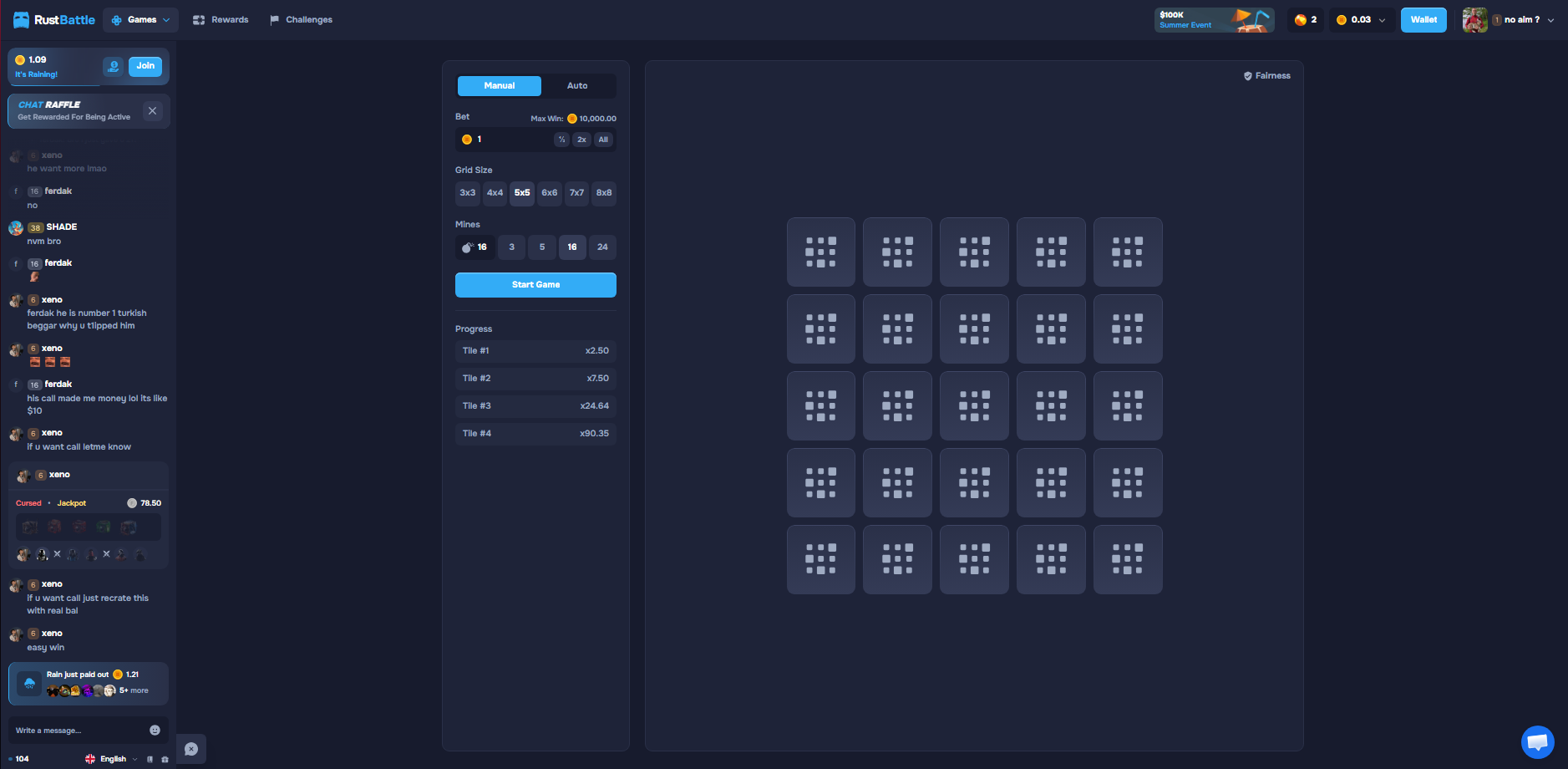Click the rain tip user icon button
Image resolution: width=1568 pixels, height=769 pixels.
coord(113,66)
